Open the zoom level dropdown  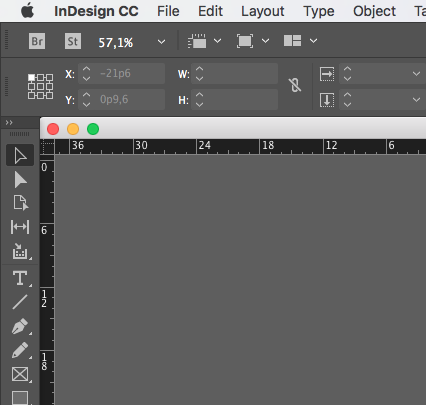coord(161,42)
